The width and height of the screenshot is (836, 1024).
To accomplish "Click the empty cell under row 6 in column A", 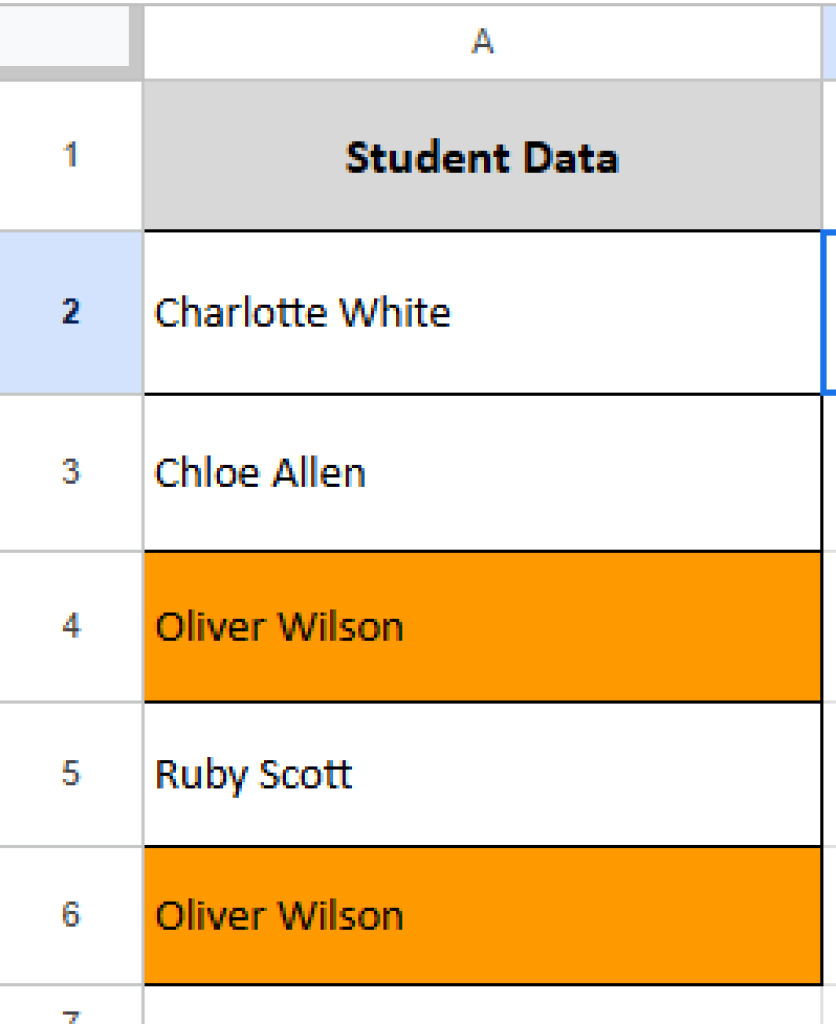I will (482, 1006).
